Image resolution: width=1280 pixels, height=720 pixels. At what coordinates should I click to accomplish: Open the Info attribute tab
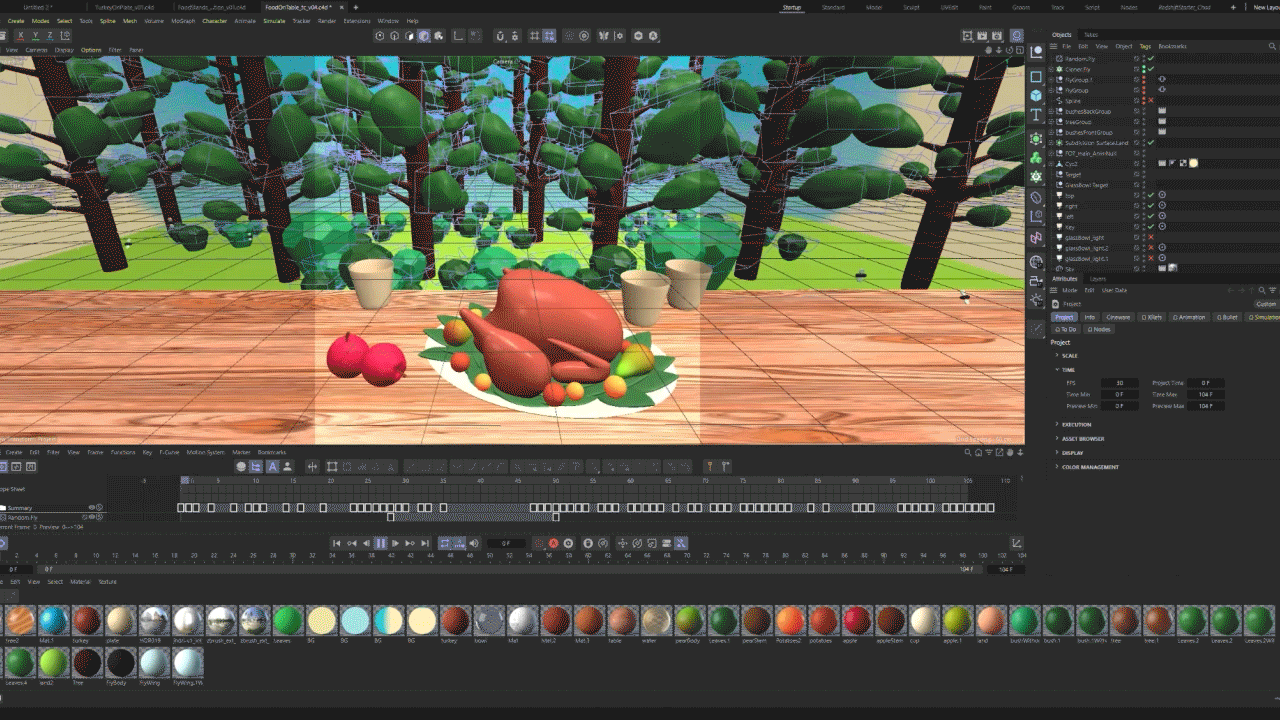pos(1089,317)
